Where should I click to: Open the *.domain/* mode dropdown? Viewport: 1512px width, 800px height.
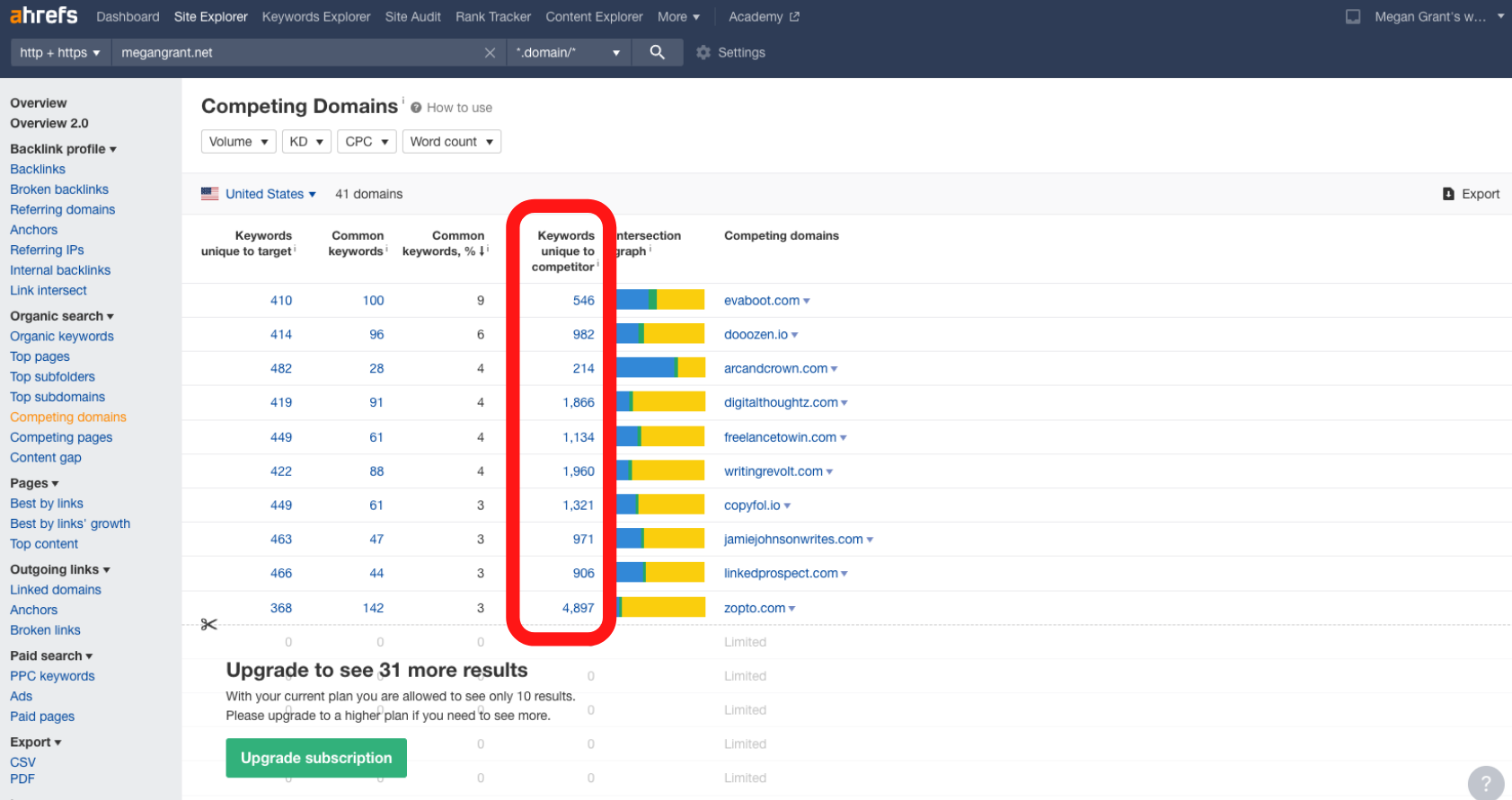568,52
